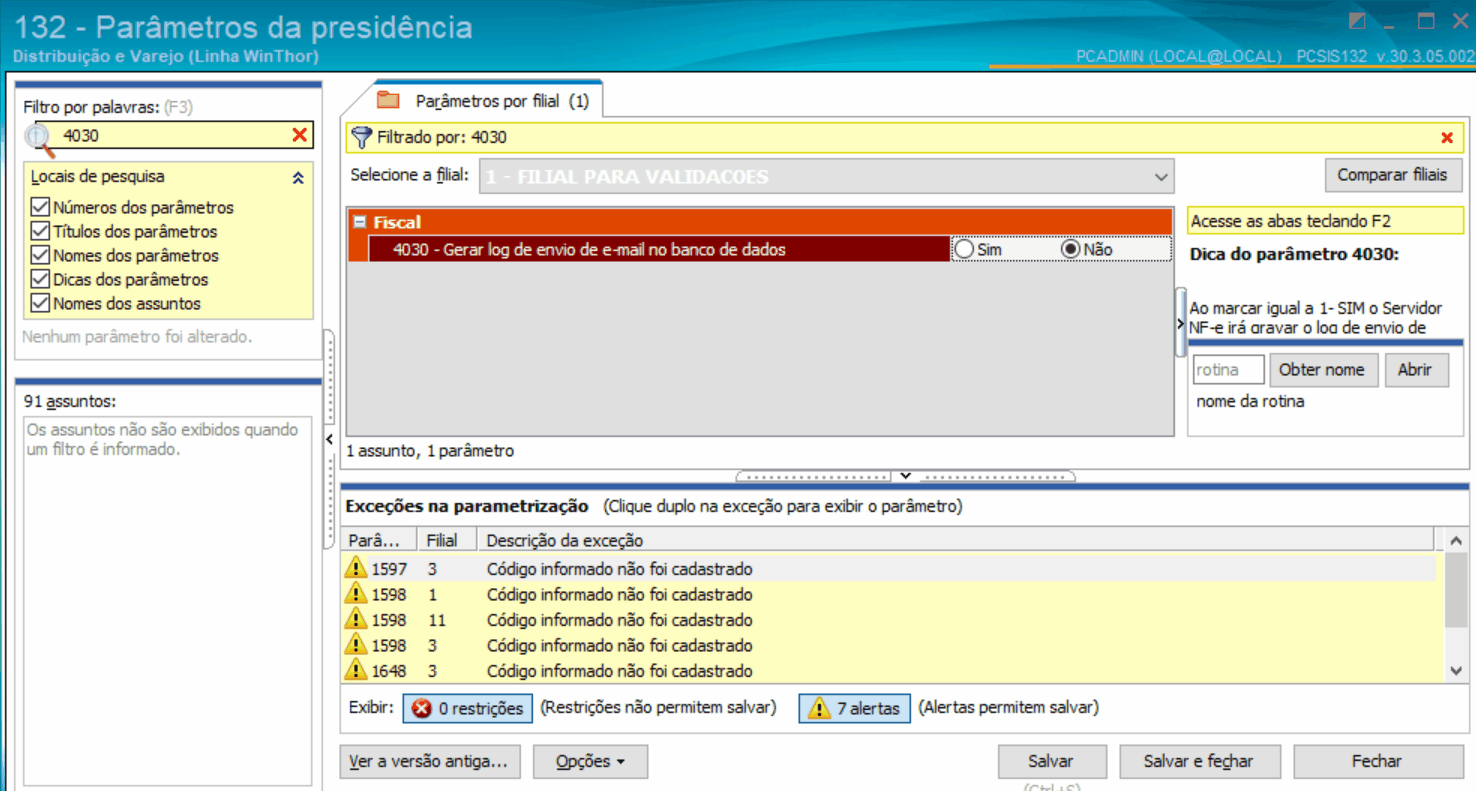1476x791 pixels.
Task: Click Ver a versão antiga button
Action: click(x=428, y=762)
